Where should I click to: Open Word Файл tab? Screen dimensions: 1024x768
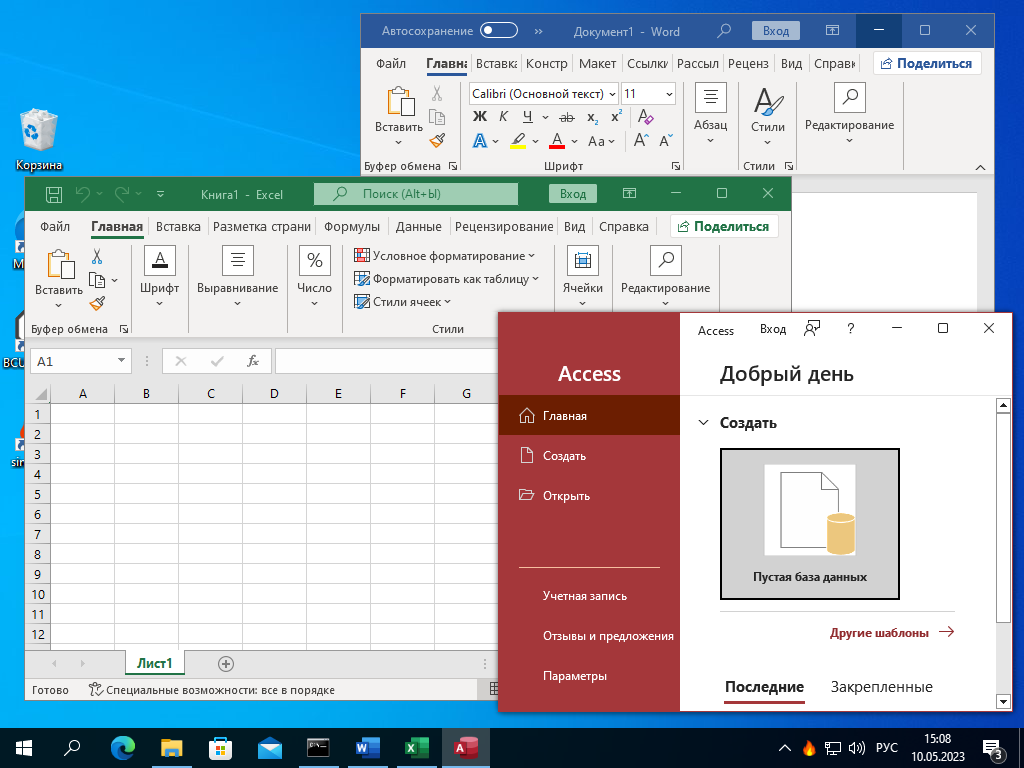pyautogui.click(x=391, y=63)
